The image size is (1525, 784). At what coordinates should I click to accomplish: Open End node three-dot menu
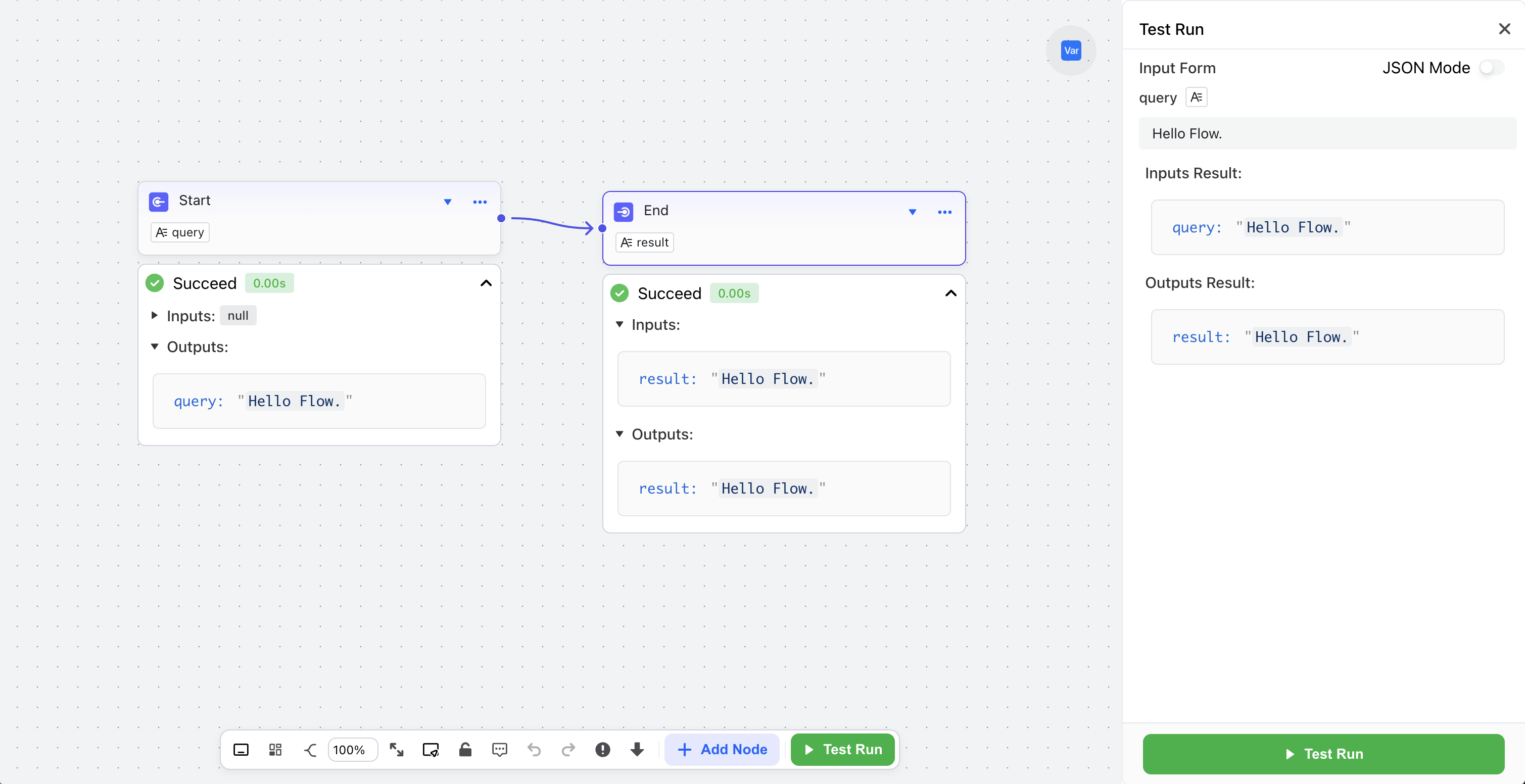pyautogui.click(x=944, y=212)
